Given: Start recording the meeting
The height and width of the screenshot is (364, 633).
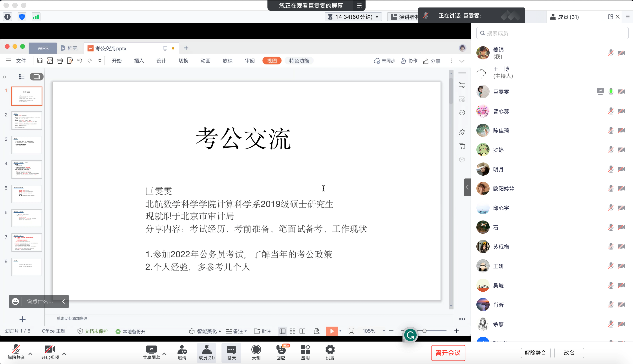Looking at the screenshot, I should 256,352.
